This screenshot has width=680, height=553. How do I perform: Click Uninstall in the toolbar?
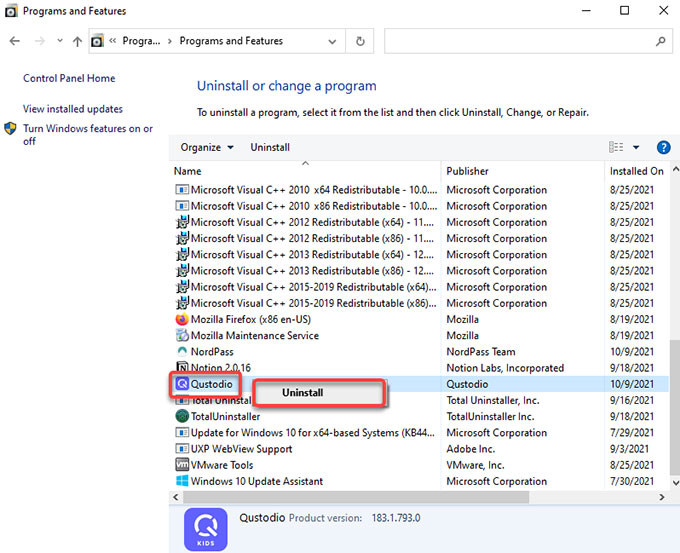(270, 147)
